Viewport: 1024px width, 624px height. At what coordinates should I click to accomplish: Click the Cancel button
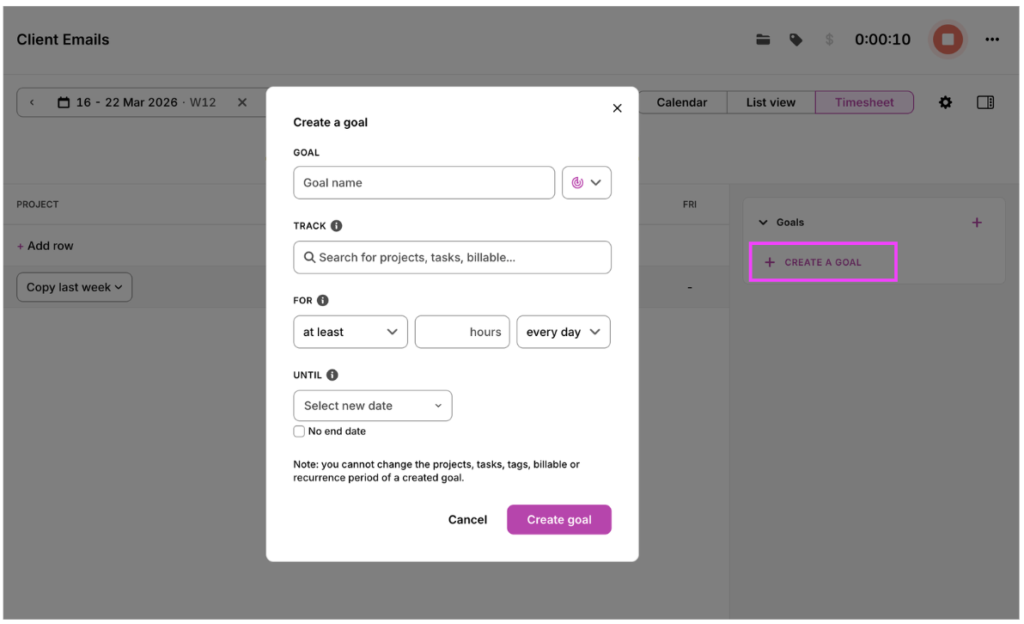[467, 520]
